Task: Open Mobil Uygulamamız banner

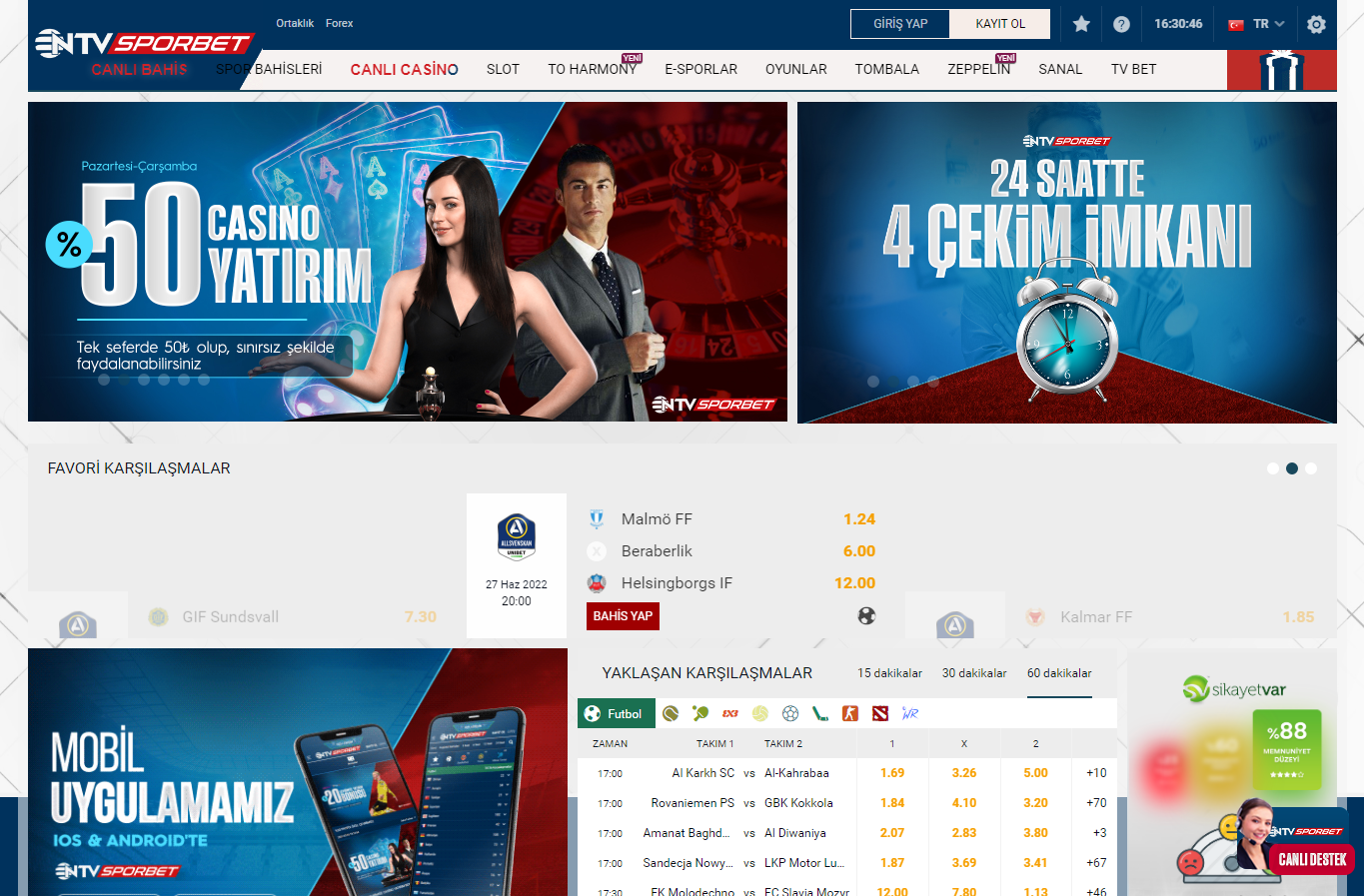Action: click(298, 772)
